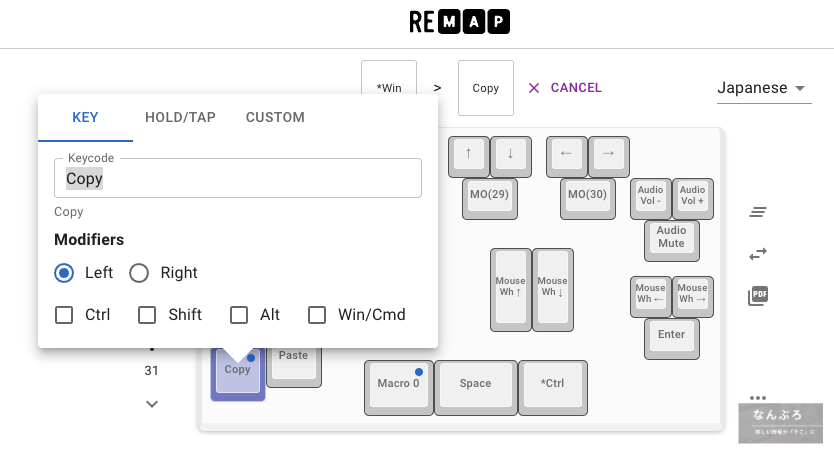Switch to the HOLD/TAP tab
Screen dimensions: 834x455
pos(180,117)
